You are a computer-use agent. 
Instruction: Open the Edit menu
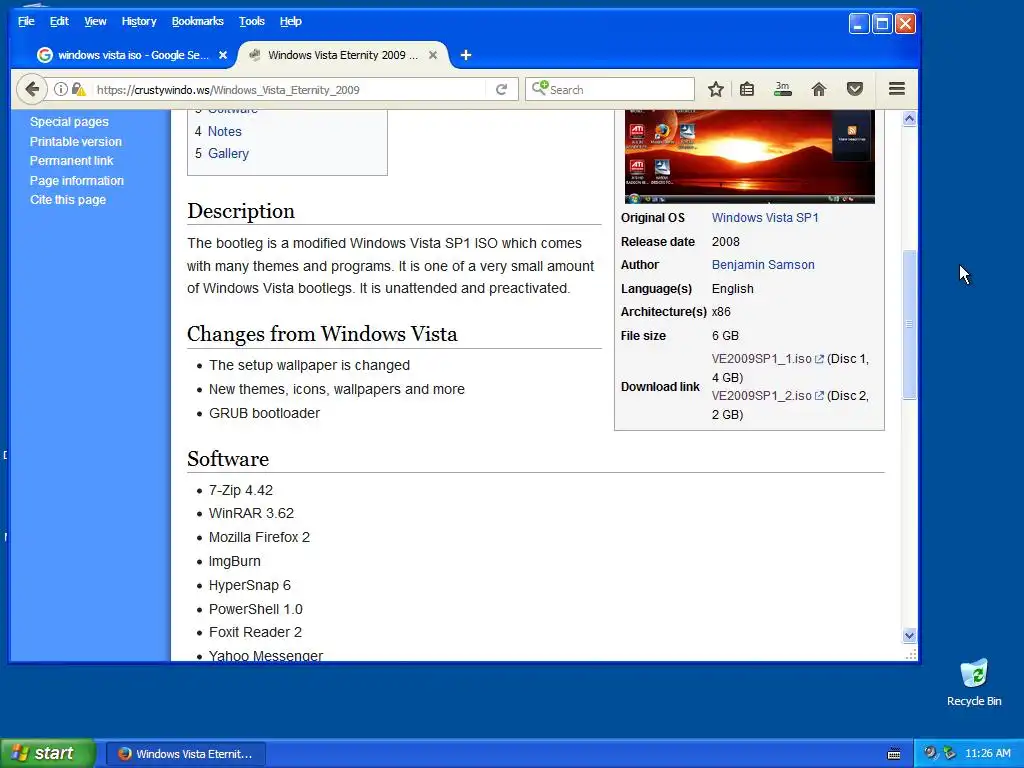59,22
